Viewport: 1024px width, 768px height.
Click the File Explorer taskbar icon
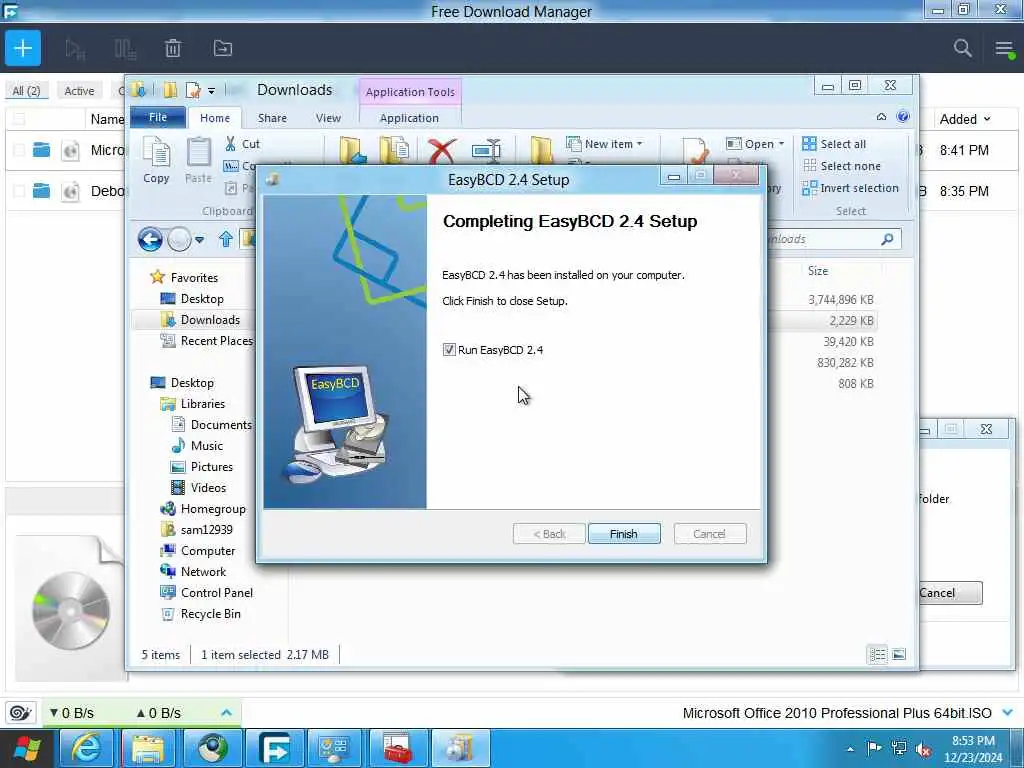point(148,748)
